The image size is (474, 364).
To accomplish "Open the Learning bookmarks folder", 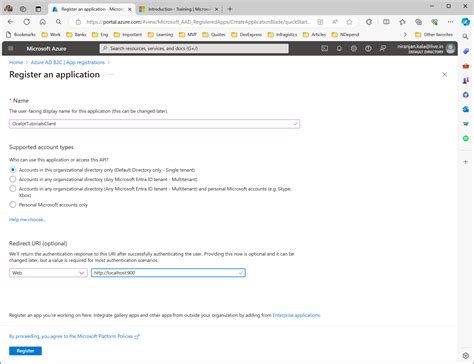I will pos(160,34).
